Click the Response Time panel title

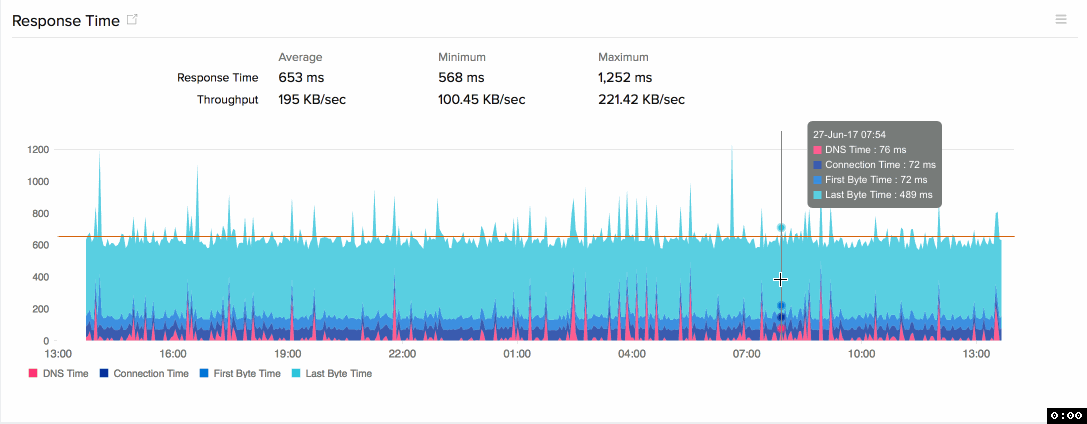pyautogui.click(x=66, y=21)
